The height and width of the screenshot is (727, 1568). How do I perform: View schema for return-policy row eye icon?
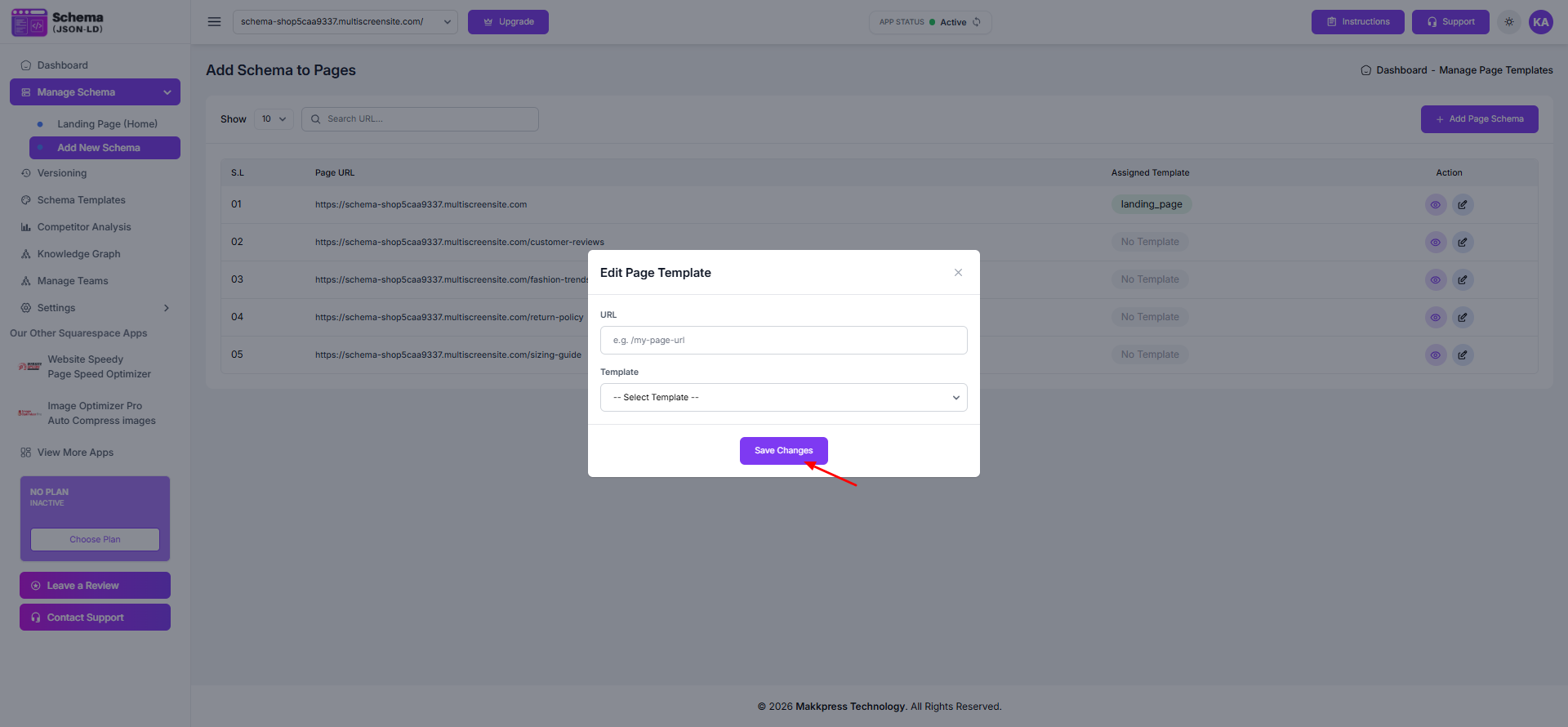click(1435, 318)
